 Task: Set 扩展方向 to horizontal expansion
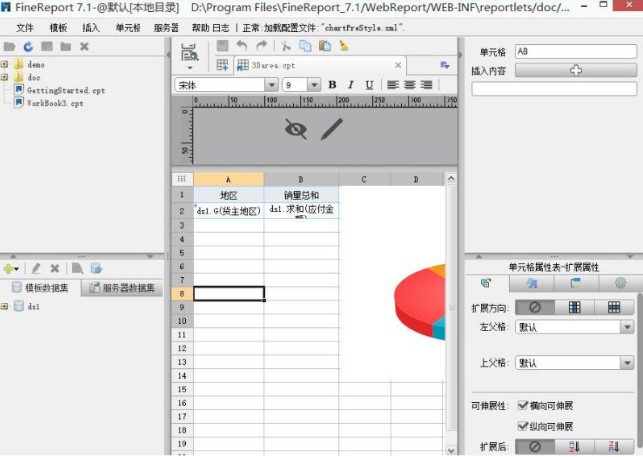click(614, 307)
